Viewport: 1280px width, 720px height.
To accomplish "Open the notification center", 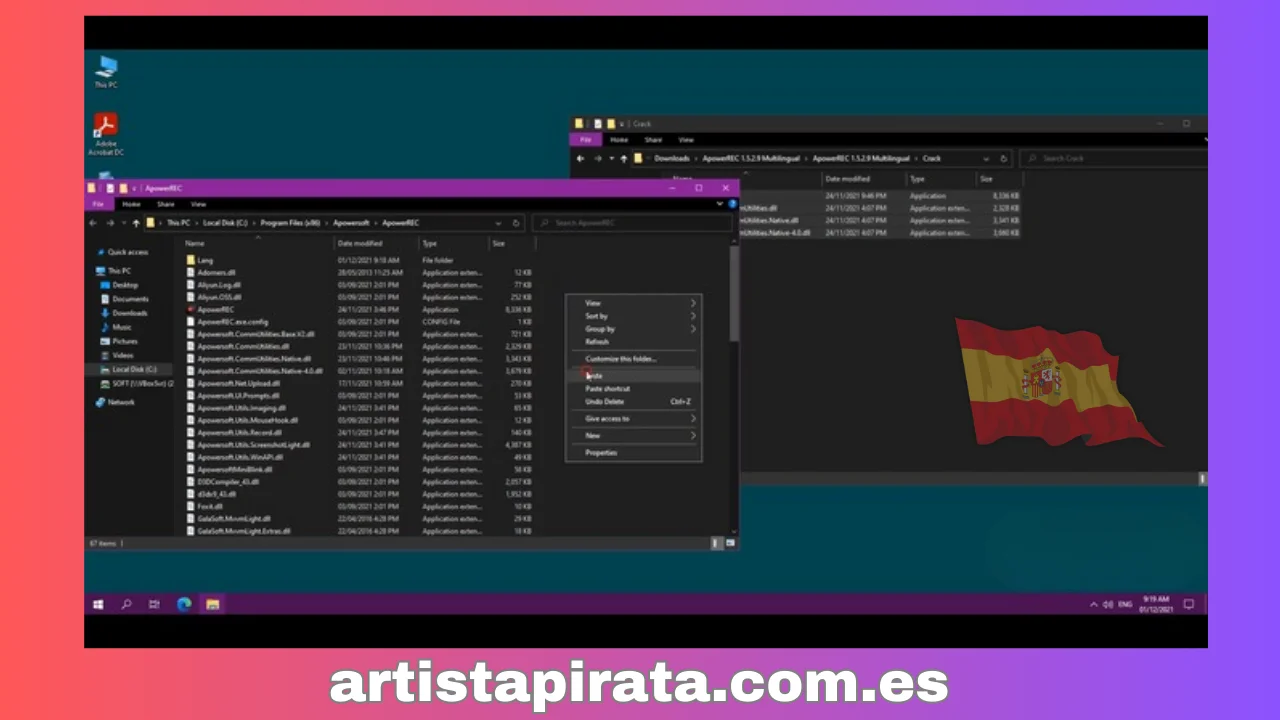I will (1189, 605).
